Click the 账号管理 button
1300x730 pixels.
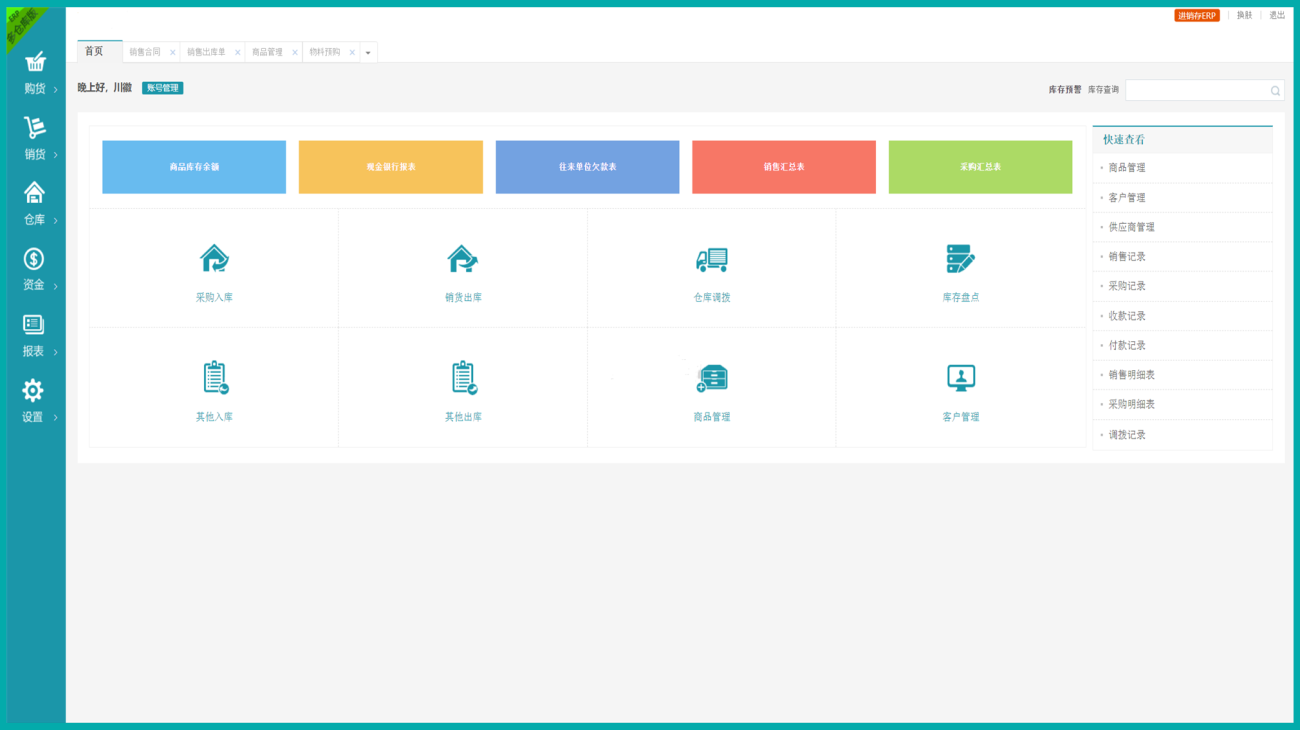click(163, 88)
